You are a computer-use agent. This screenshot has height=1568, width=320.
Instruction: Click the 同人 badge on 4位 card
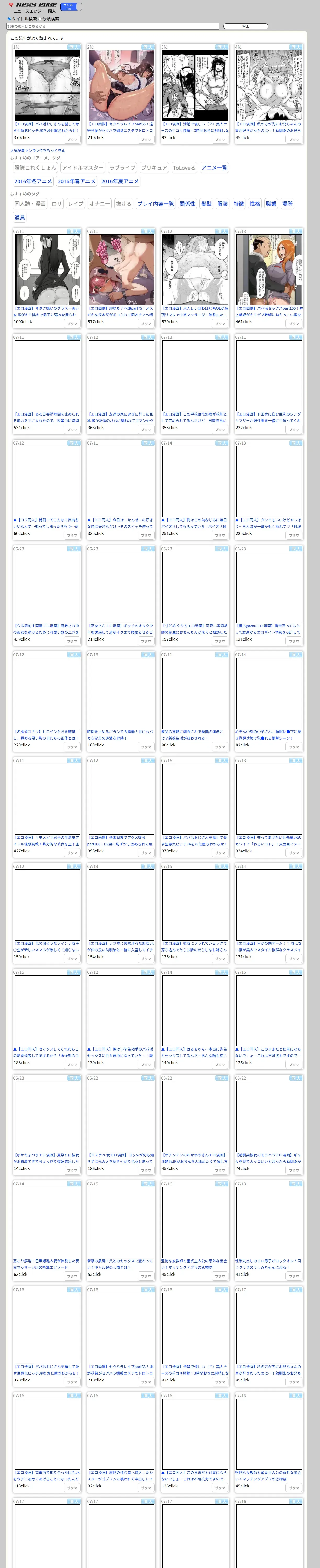tap(296, 47)
